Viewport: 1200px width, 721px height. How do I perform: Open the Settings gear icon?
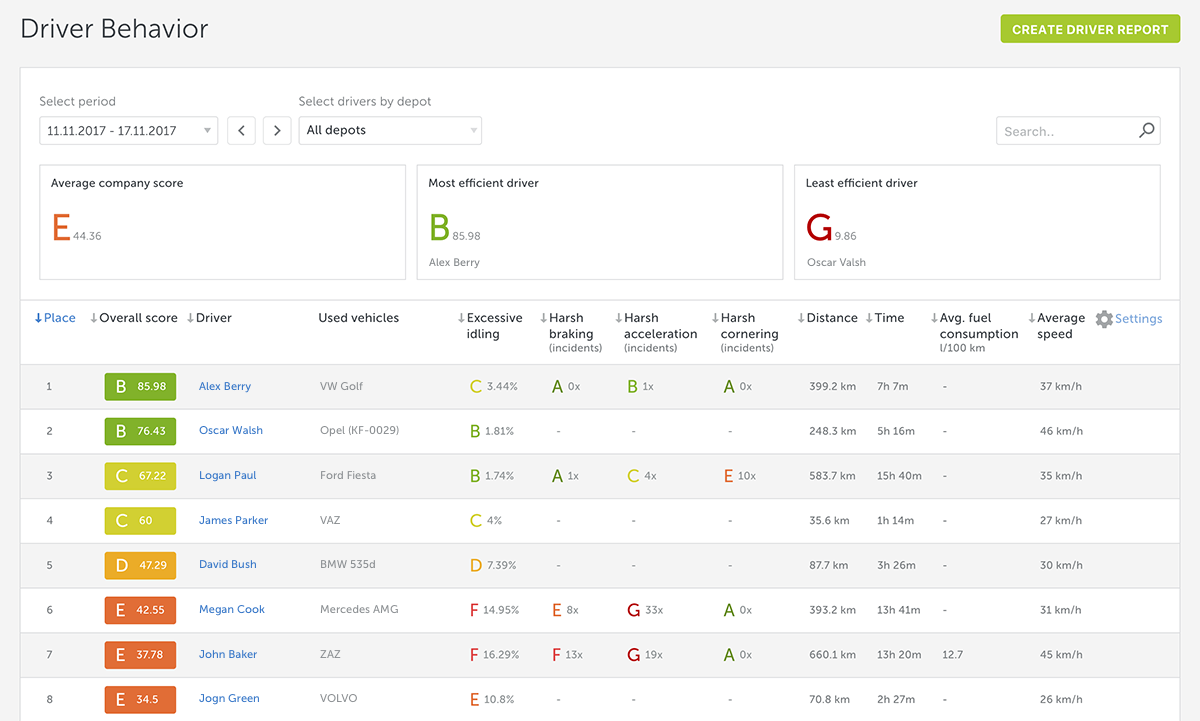(x=1104, y=319)
